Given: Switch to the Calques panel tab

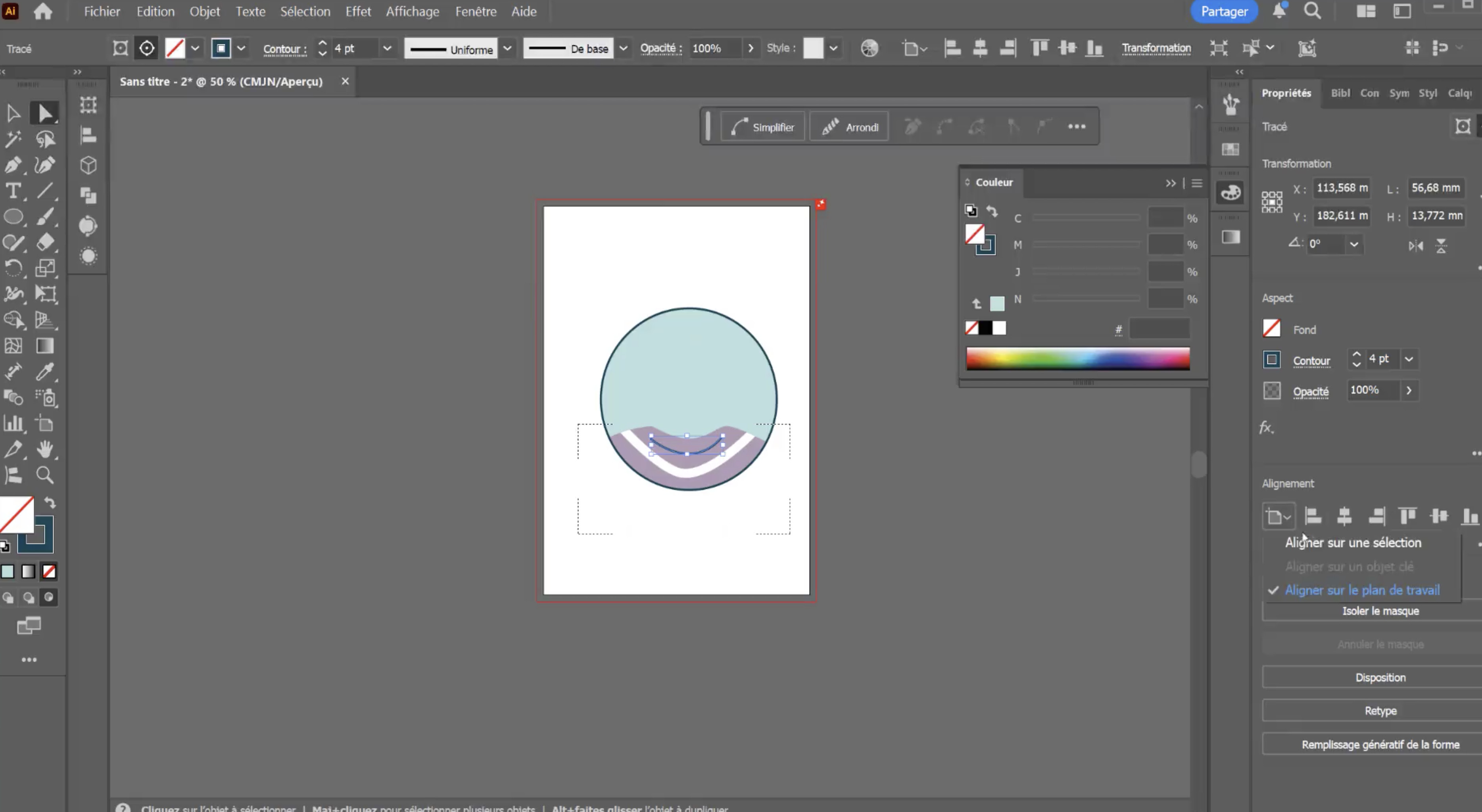Looking at the screenshot, I should point(1459,93).
